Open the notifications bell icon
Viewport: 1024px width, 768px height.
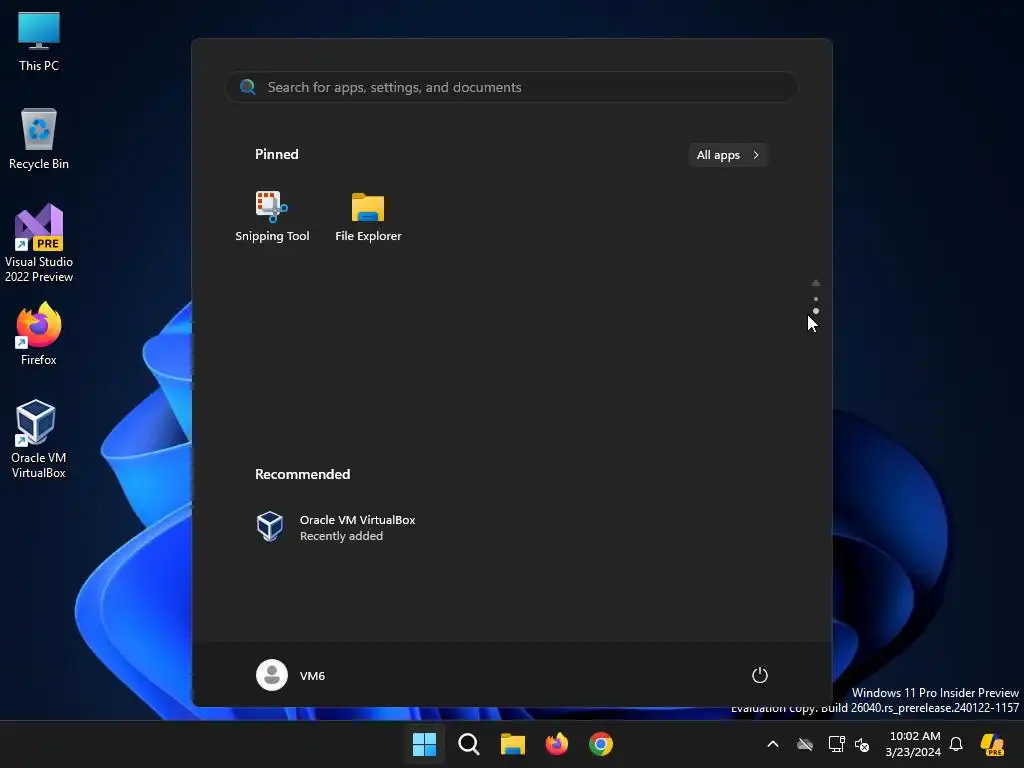pyautogui.click(x=956, y=744)
